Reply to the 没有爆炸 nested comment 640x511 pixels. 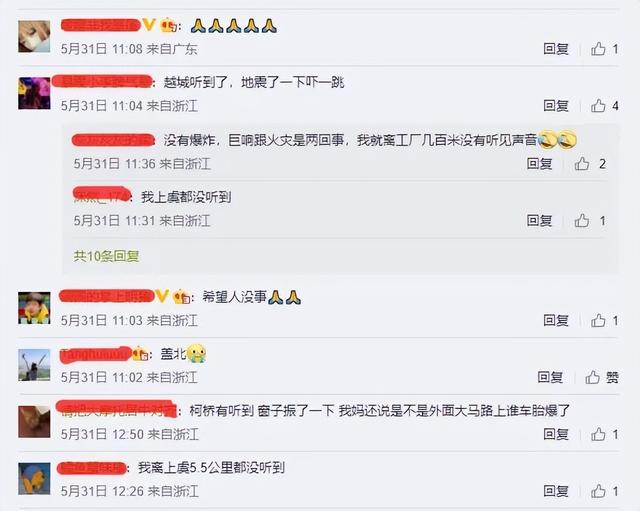tap(539, 164)
